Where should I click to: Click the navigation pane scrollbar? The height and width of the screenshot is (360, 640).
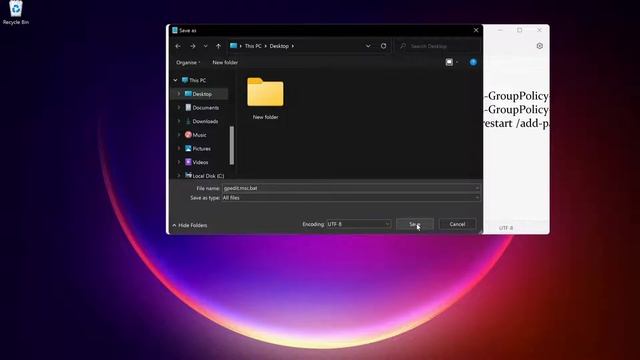pos(232,145)
